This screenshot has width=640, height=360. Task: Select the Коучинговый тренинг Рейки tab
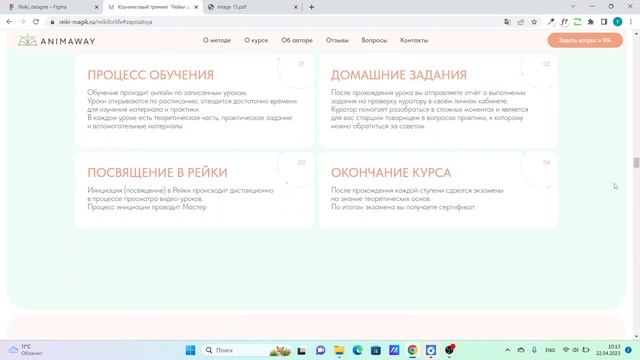click(x=153, y=7)
